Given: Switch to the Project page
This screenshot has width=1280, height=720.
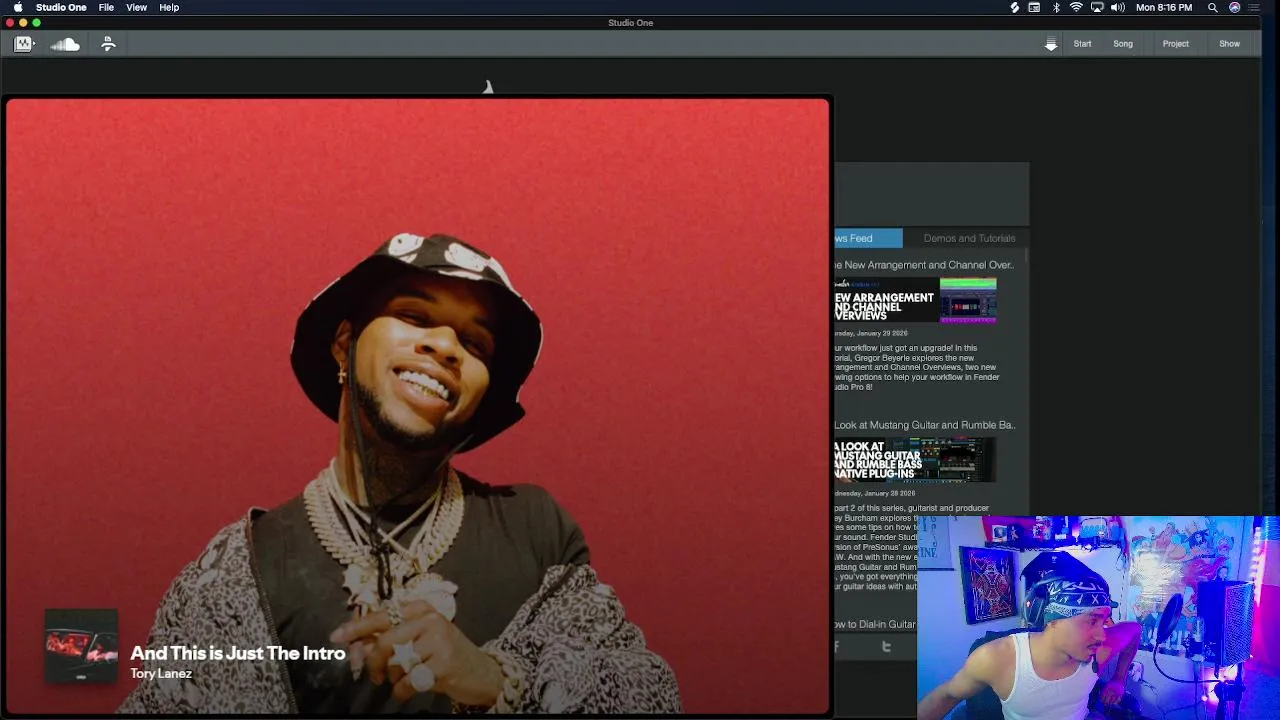Looking at the screenshot, I should pos(1175,44).
